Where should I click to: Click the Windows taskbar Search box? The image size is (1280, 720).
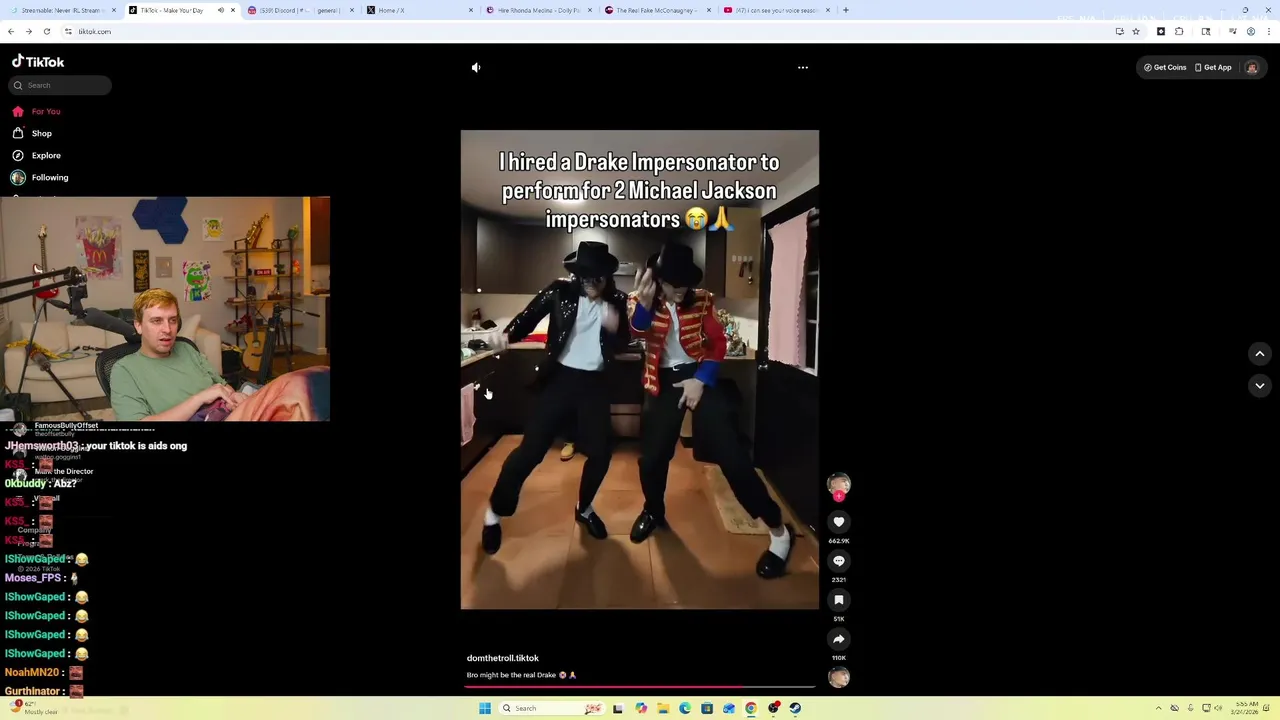coord(552,709)
